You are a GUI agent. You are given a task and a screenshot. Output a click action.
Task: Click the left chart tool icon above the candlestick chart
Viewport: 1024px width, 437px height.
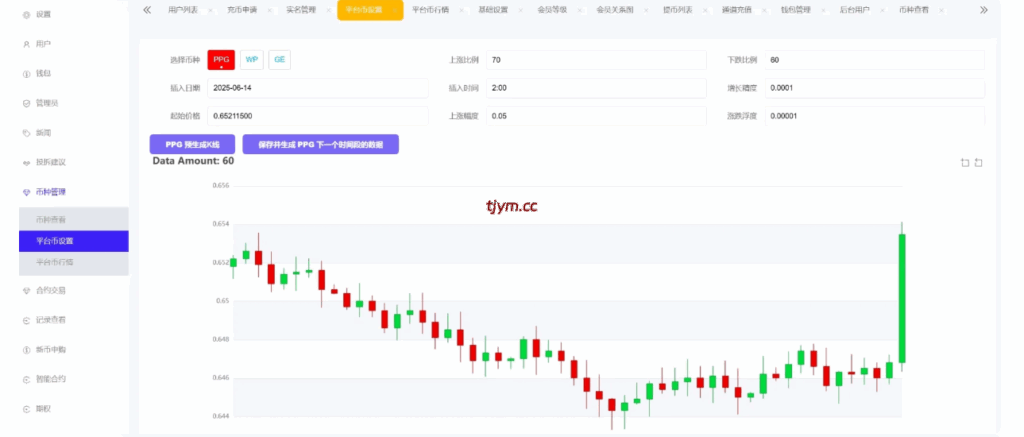pyautogui.click(x=964, y=162)
